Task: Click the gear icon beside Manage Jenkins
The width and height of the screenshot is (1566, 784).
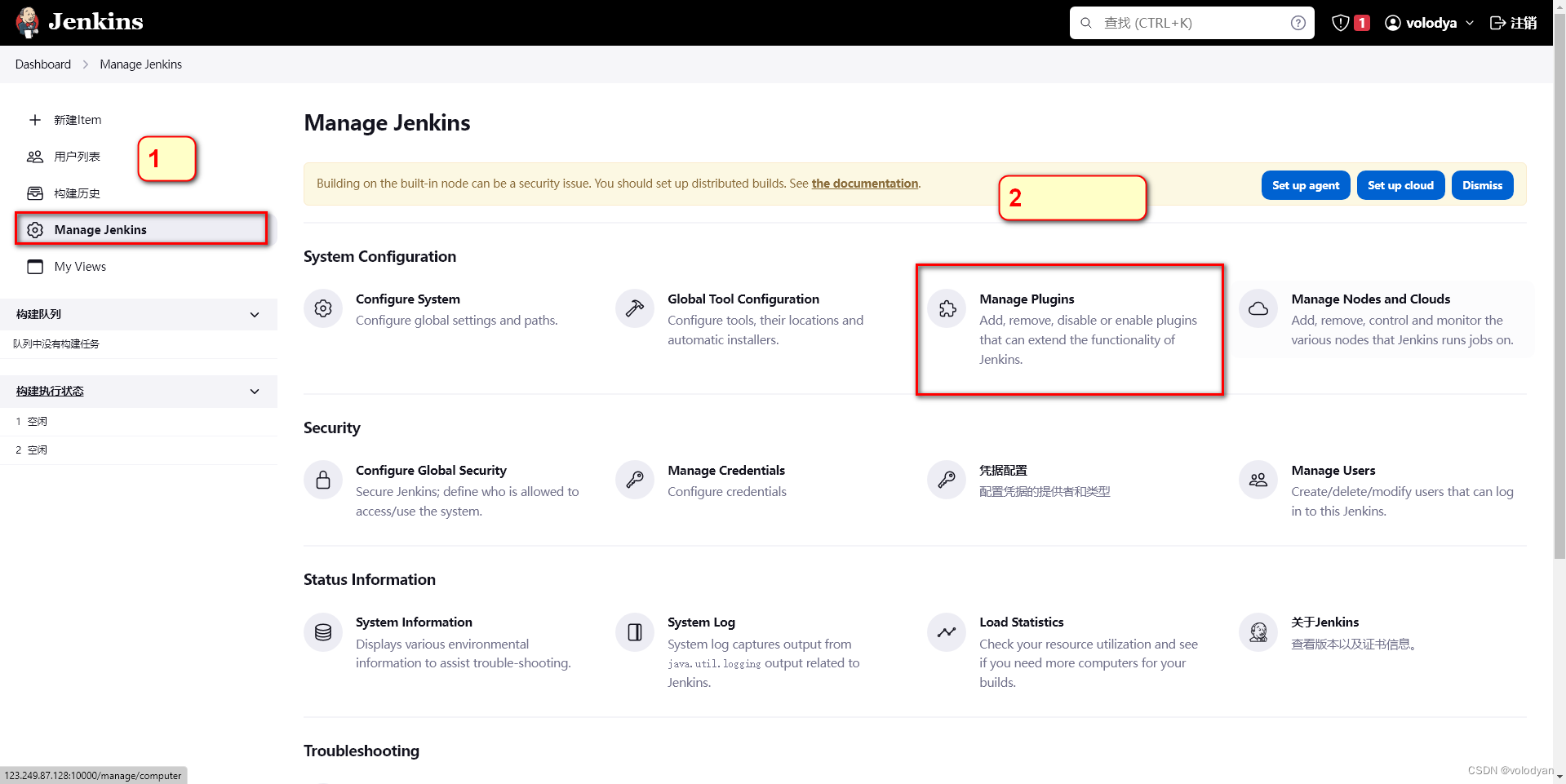Action: click(35, 230)
